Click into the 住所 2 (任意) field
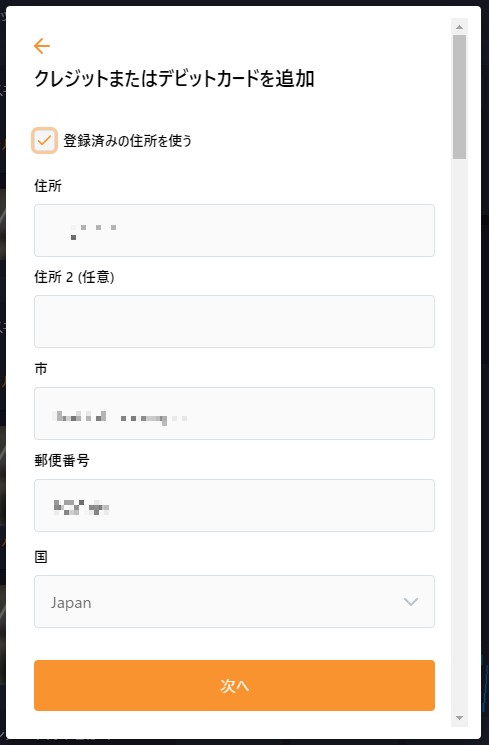The height and width of the screenshot is (745, 489). click(x=234, y=322)
